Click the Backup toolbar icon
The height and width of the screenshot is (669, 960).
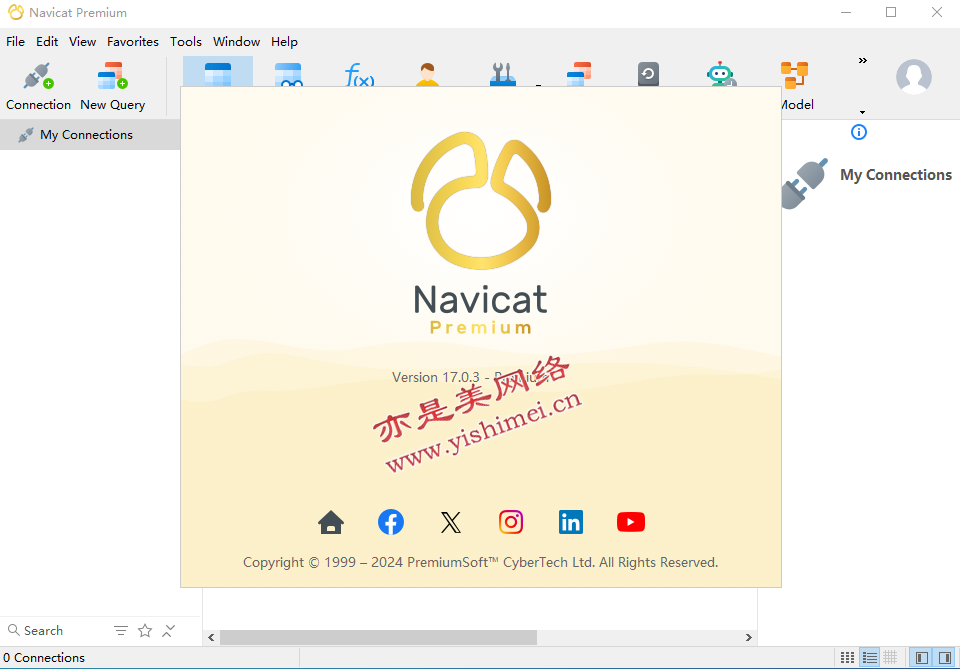648,74
